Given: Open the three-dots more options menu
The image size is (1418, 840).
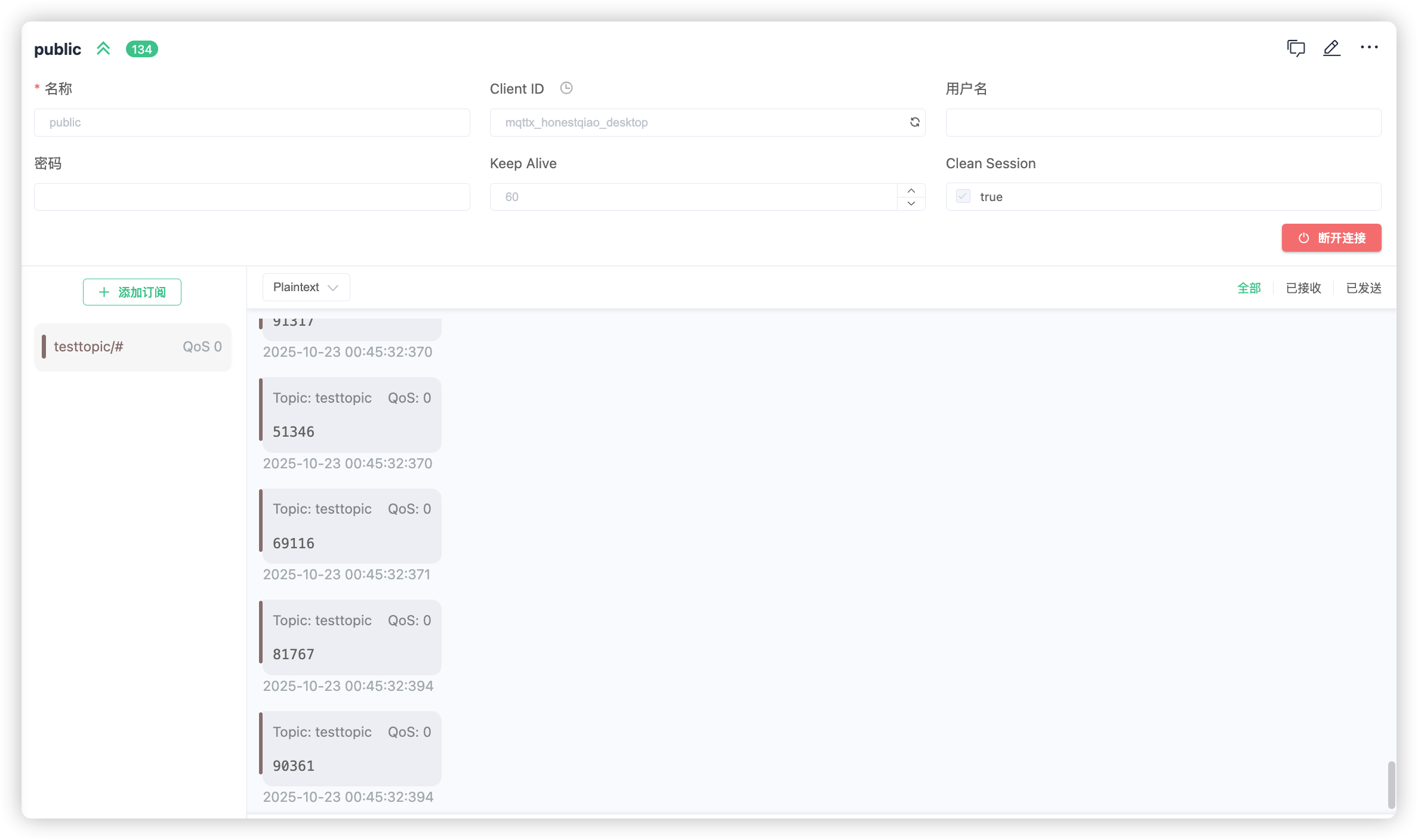Looking at the screenshot, I should pyautogui.click(x=1369, y=47).
